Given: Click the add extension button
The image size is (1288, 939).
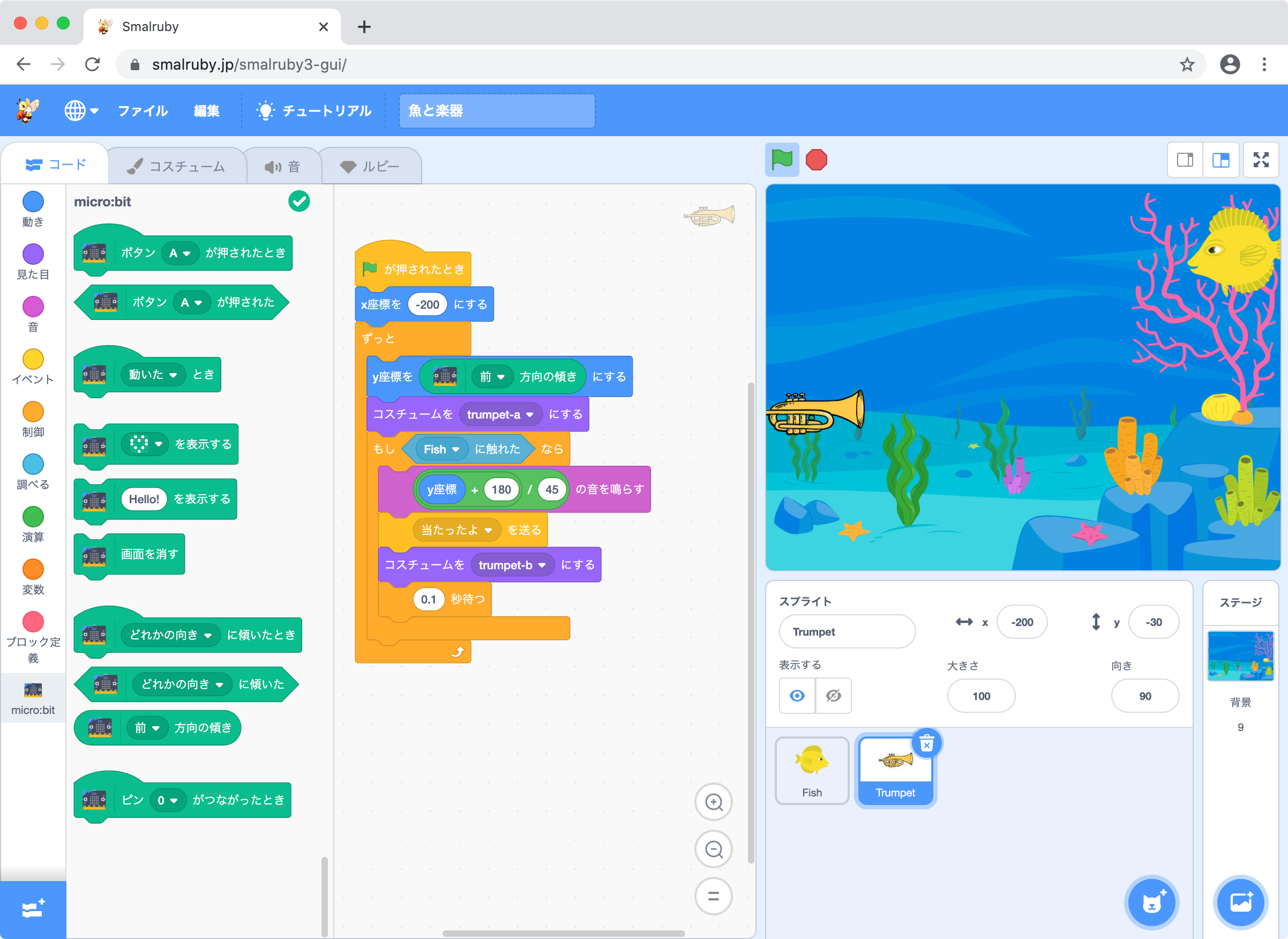Looking at the screenshot, I should (x=33, y=910).
